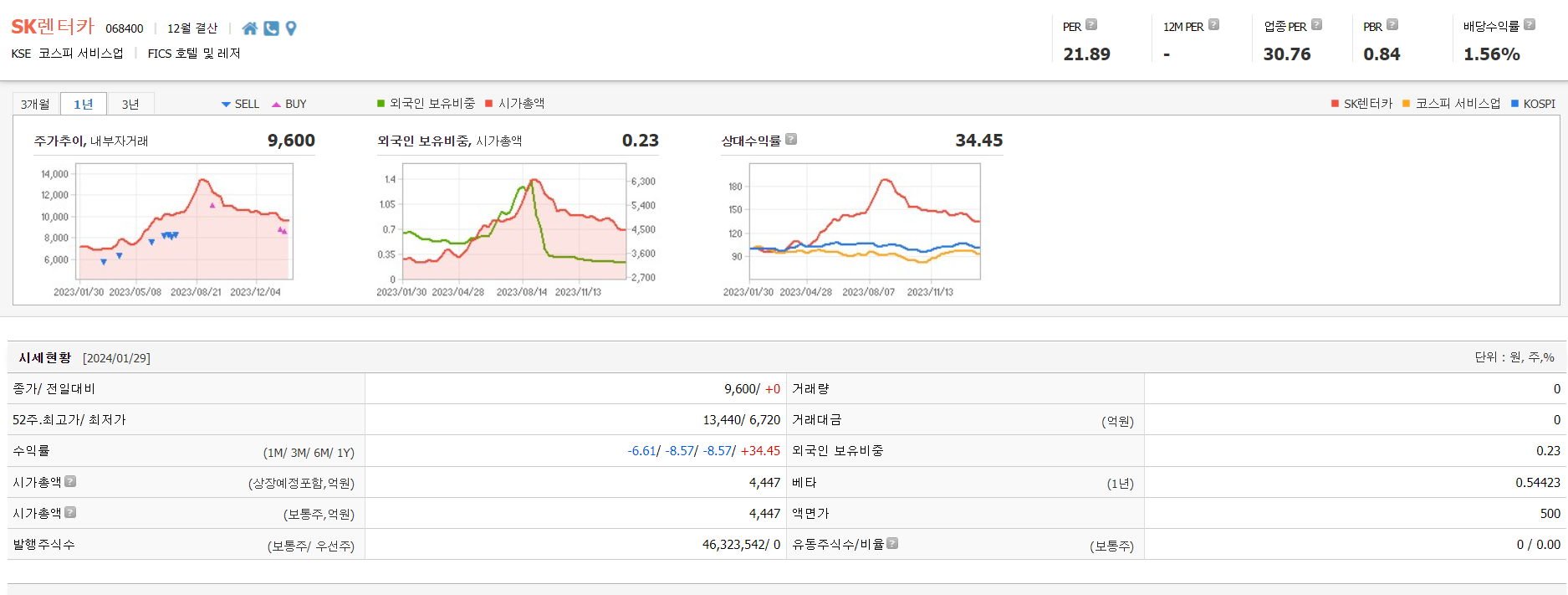The image size is (1568, 595).
Task: Open the 유동주식수/비율 help icon
Action: point(892,543)
